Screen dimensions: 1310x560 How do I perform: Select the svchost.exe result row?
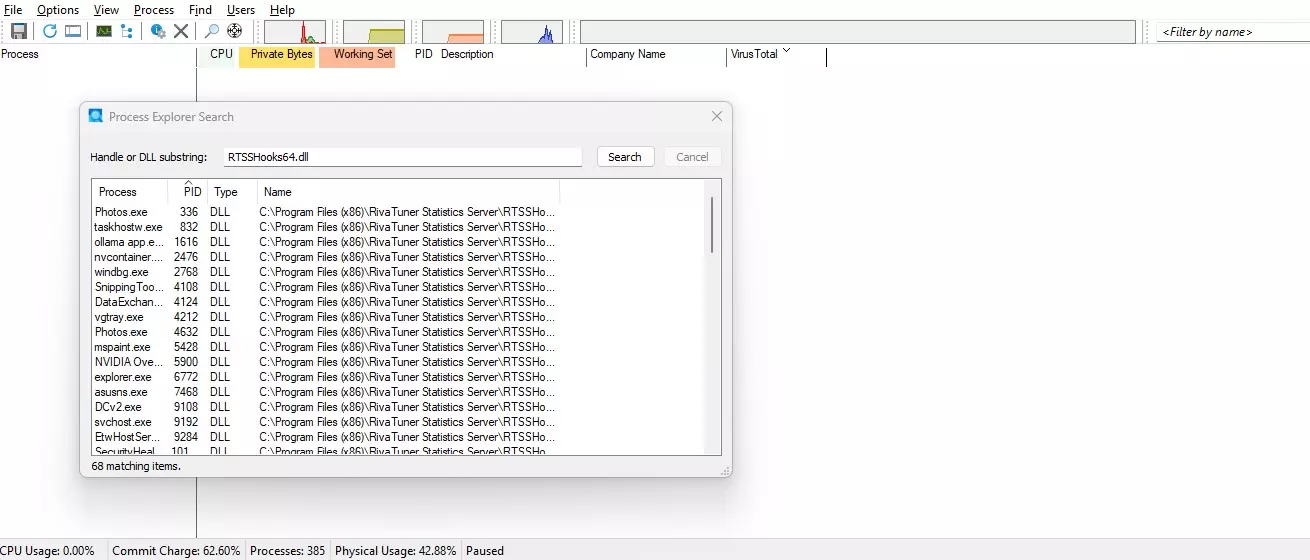(325, 422)
